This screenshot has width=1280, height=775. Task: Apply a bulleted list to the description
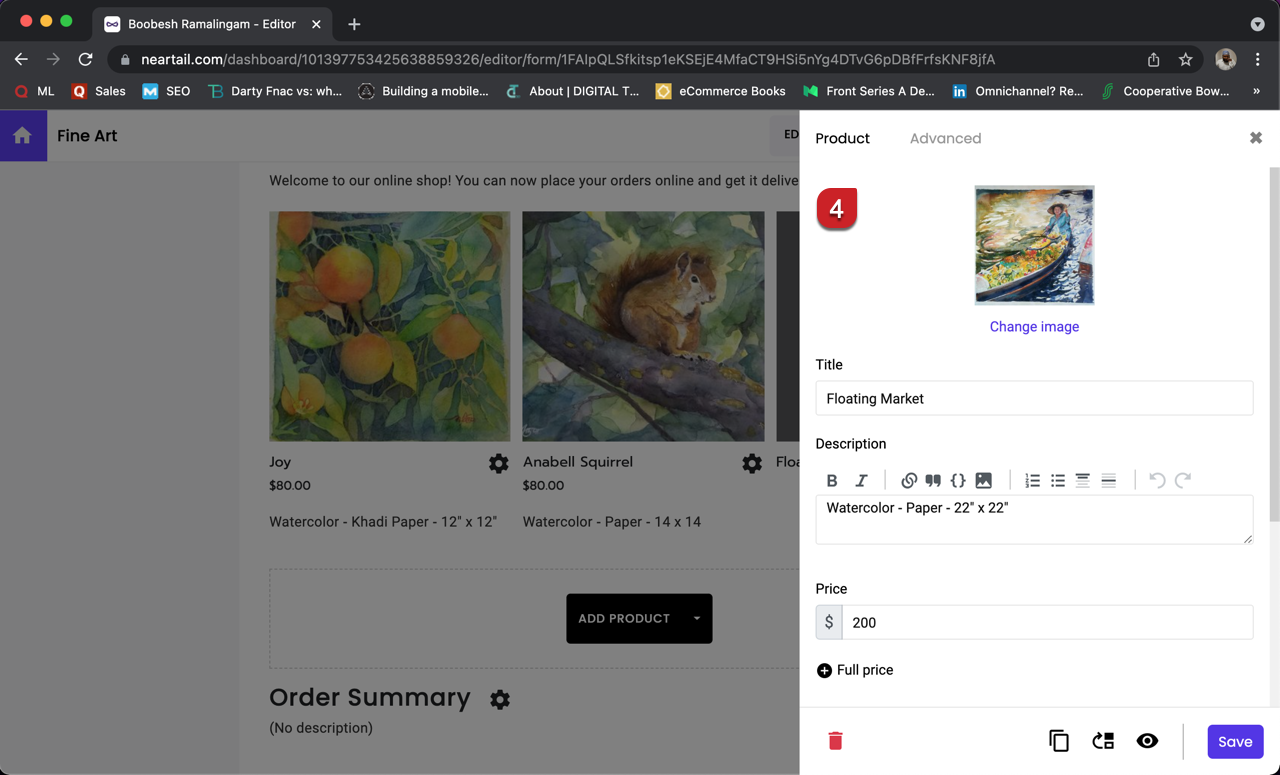pos(1058,480)
